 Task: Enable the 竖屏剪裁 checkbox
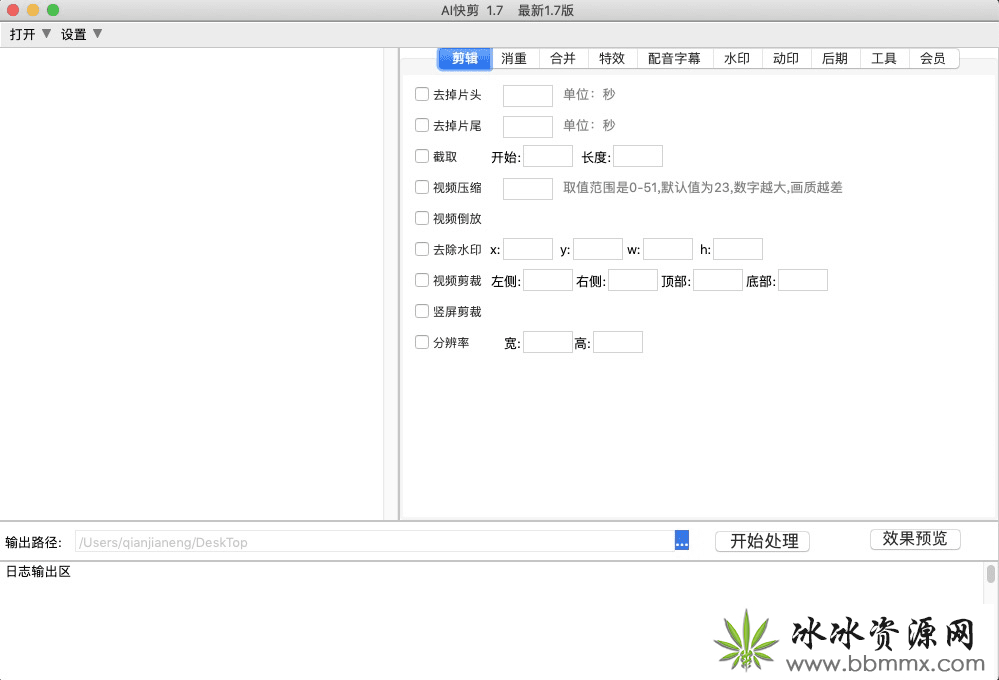pos(422,311)
